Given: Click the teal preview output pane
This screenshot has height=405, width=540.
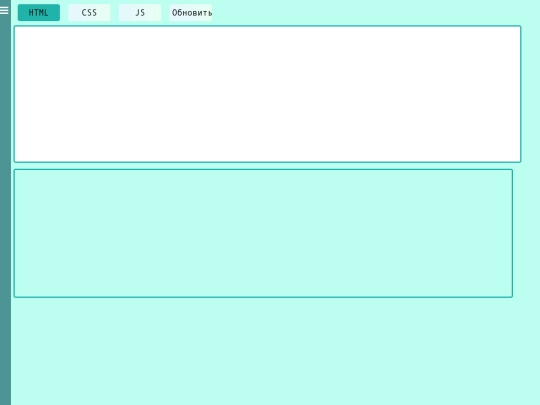Looking at the screenshot, I should pos(263,233).
